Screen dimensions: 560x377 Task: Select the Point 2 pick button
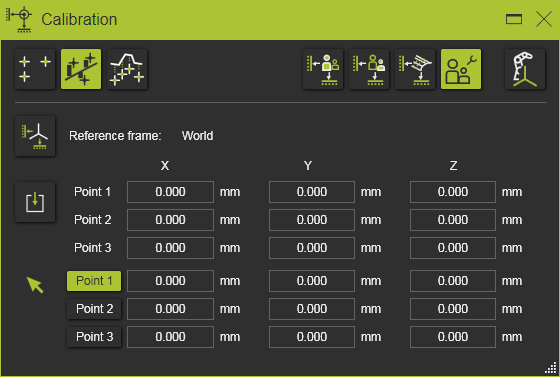point(94,309)
